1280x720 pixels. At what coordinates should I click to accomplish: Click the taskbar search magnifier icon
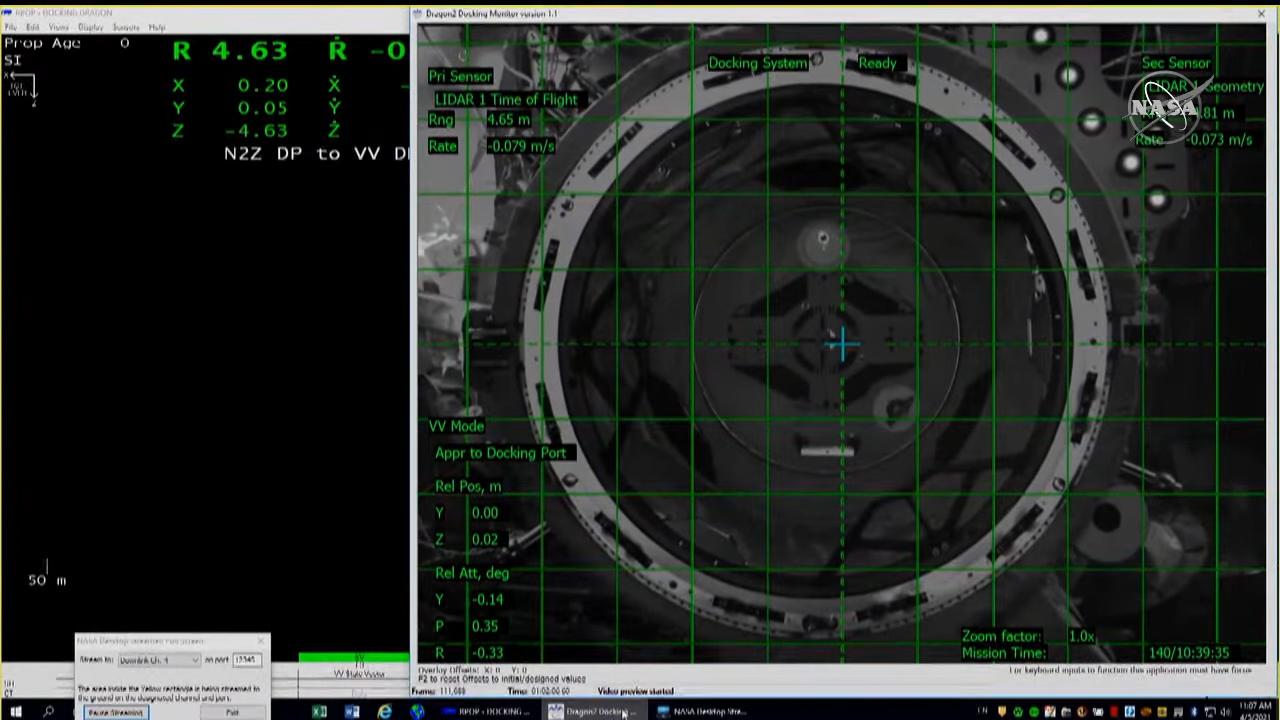tap(48, 712)
